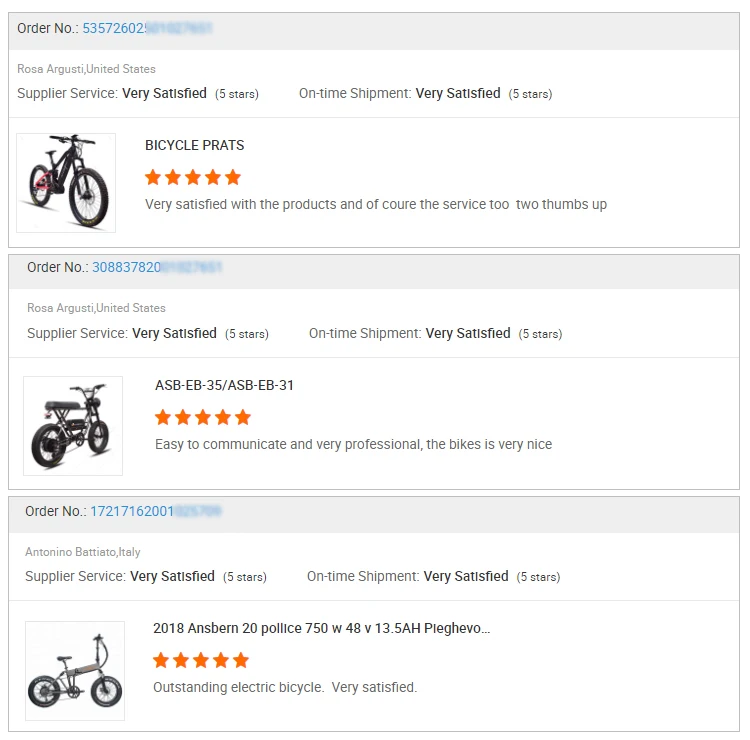Click the 'Easy to communicate' review text
This screenshot has height=740, width=750.
pyautogui.click(x=353, y=444)
